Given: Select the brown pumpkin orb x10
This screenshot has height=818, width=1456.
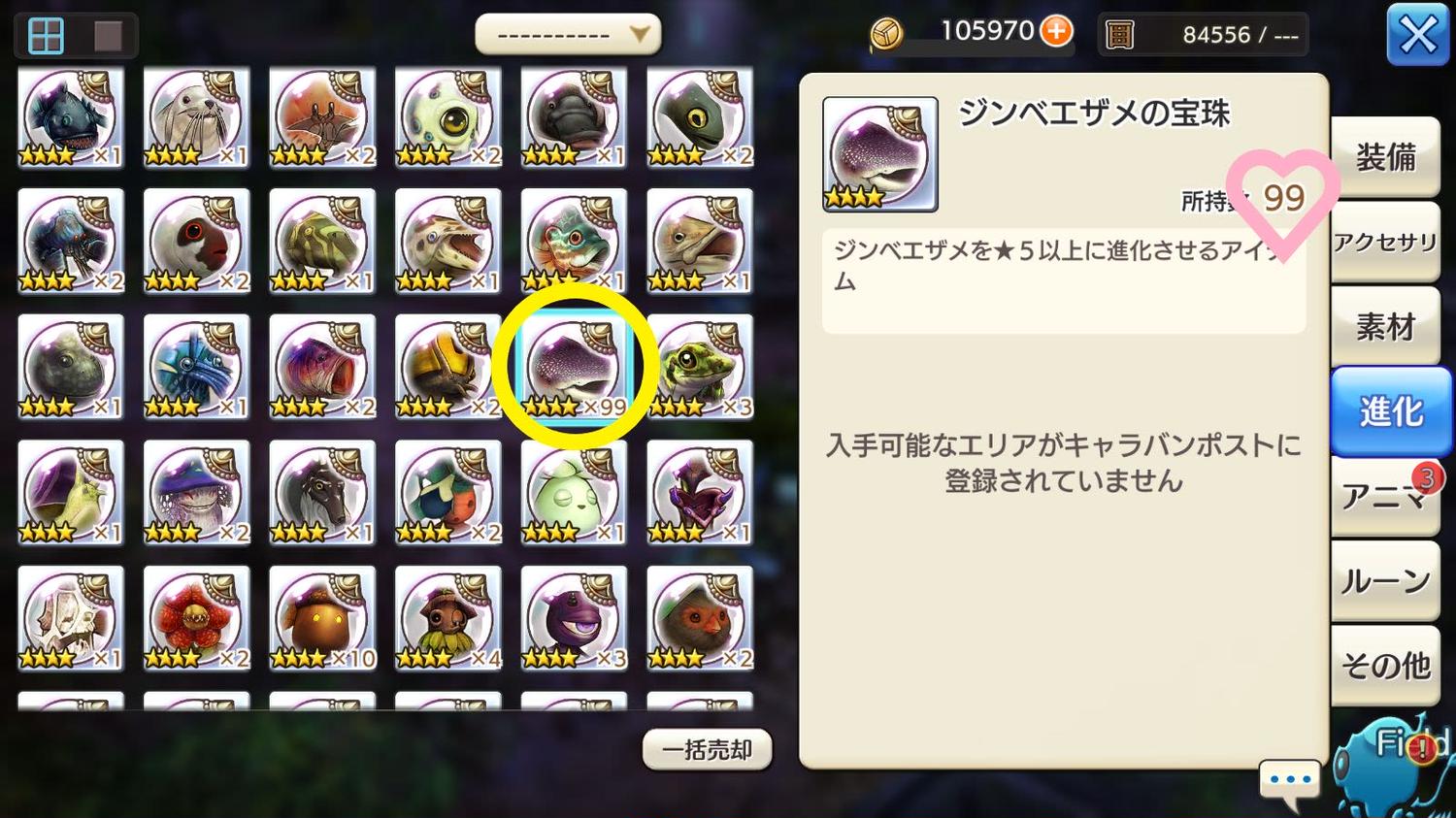Looking at the screenshot, I should [x=322, y=618].
